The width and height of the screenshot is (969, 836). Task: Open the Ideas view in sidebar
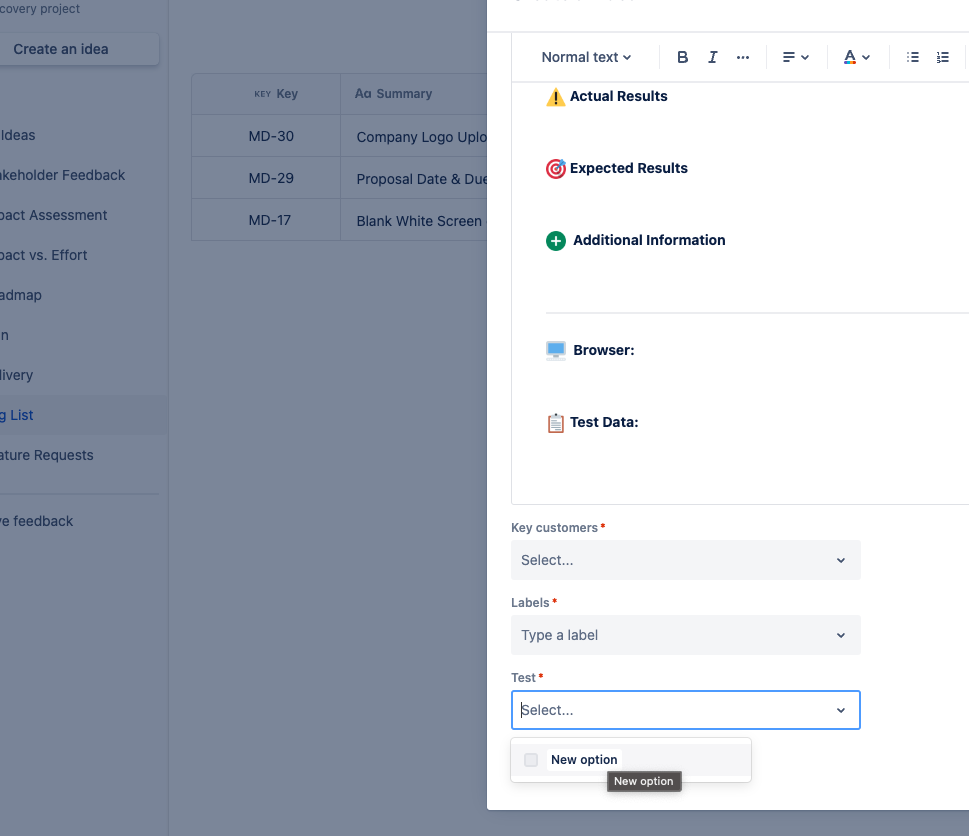pyautogui.click(x=17, y=135)
